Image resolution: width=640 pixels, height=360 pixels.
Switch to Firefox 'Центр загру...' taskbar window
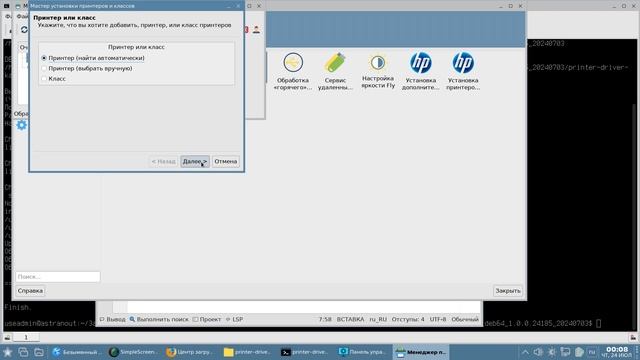190,352
